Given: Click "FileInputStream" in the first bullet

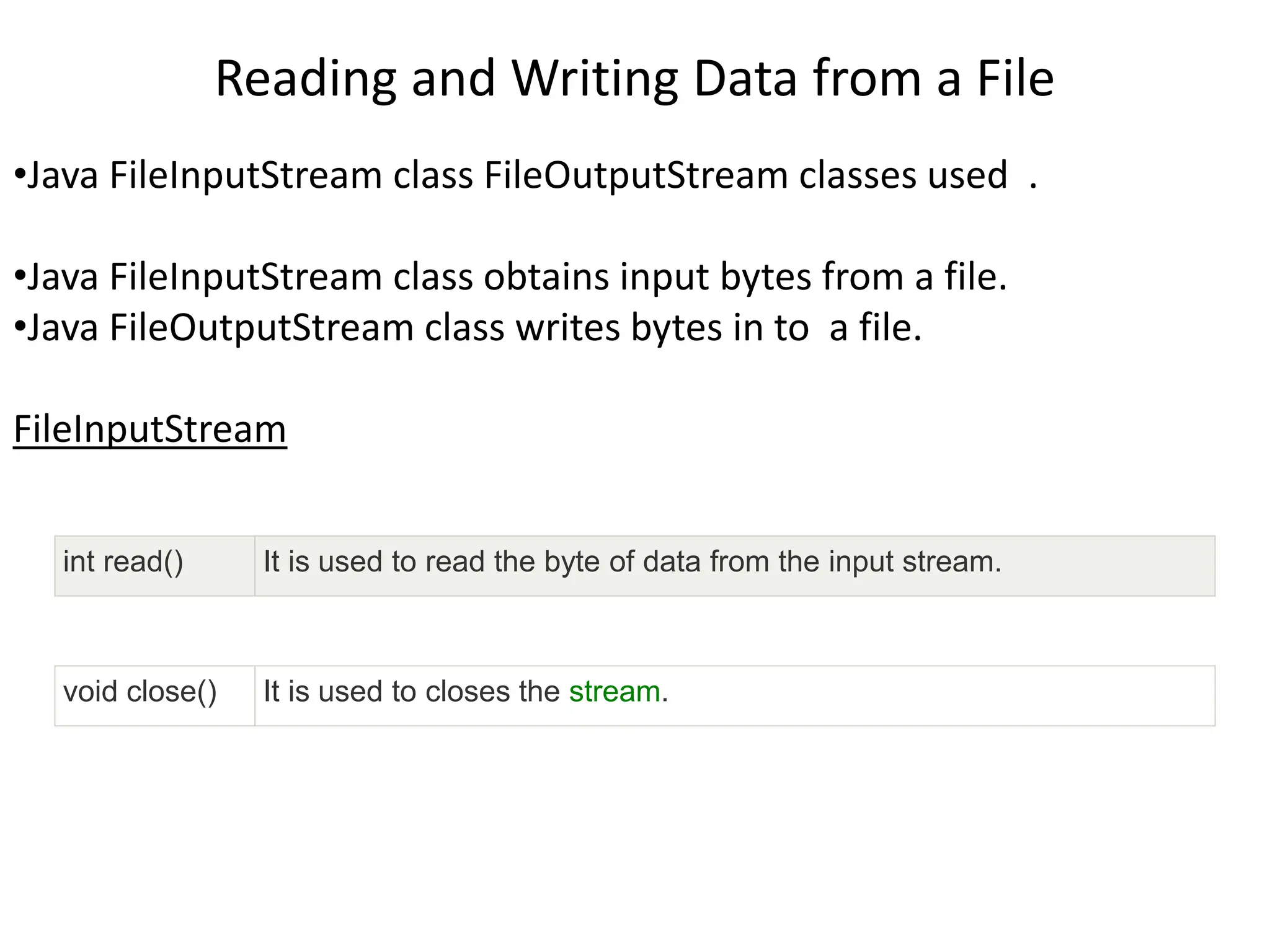Looking at the screenshot, I should pos(246,175).
